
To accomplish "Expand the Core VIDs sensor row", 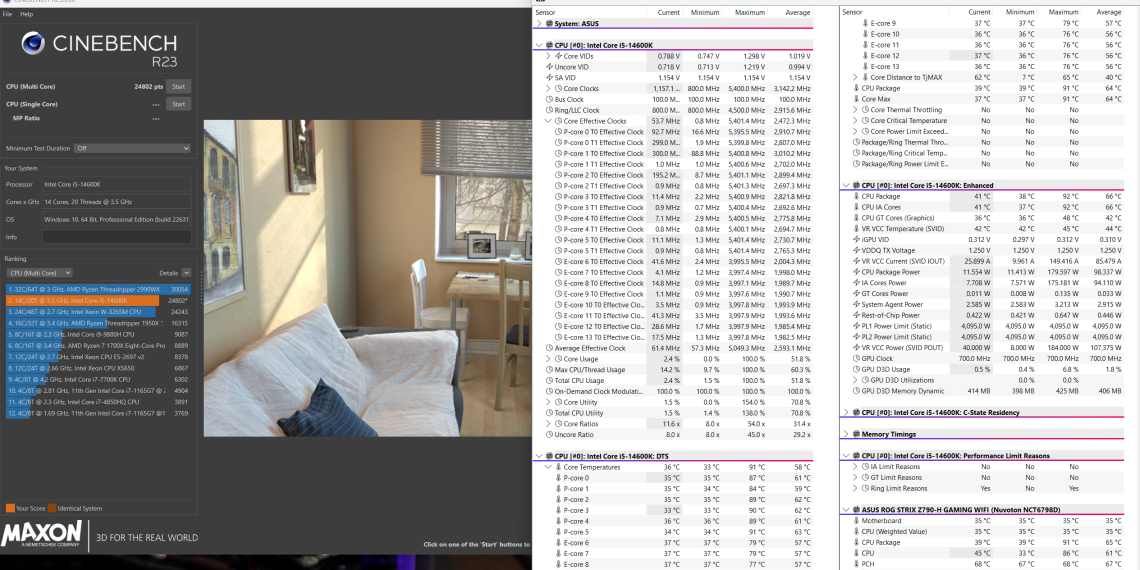I will [549, 56].
